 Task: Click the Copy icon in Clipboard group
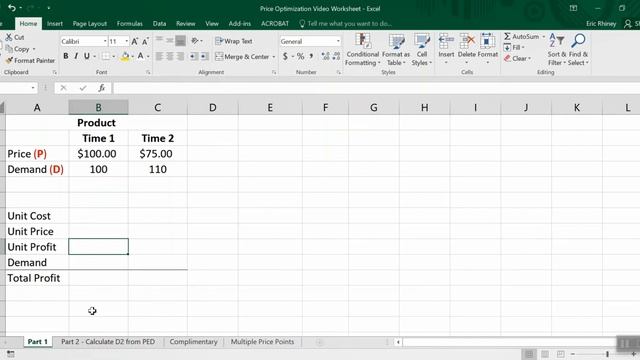coord(9,49)
